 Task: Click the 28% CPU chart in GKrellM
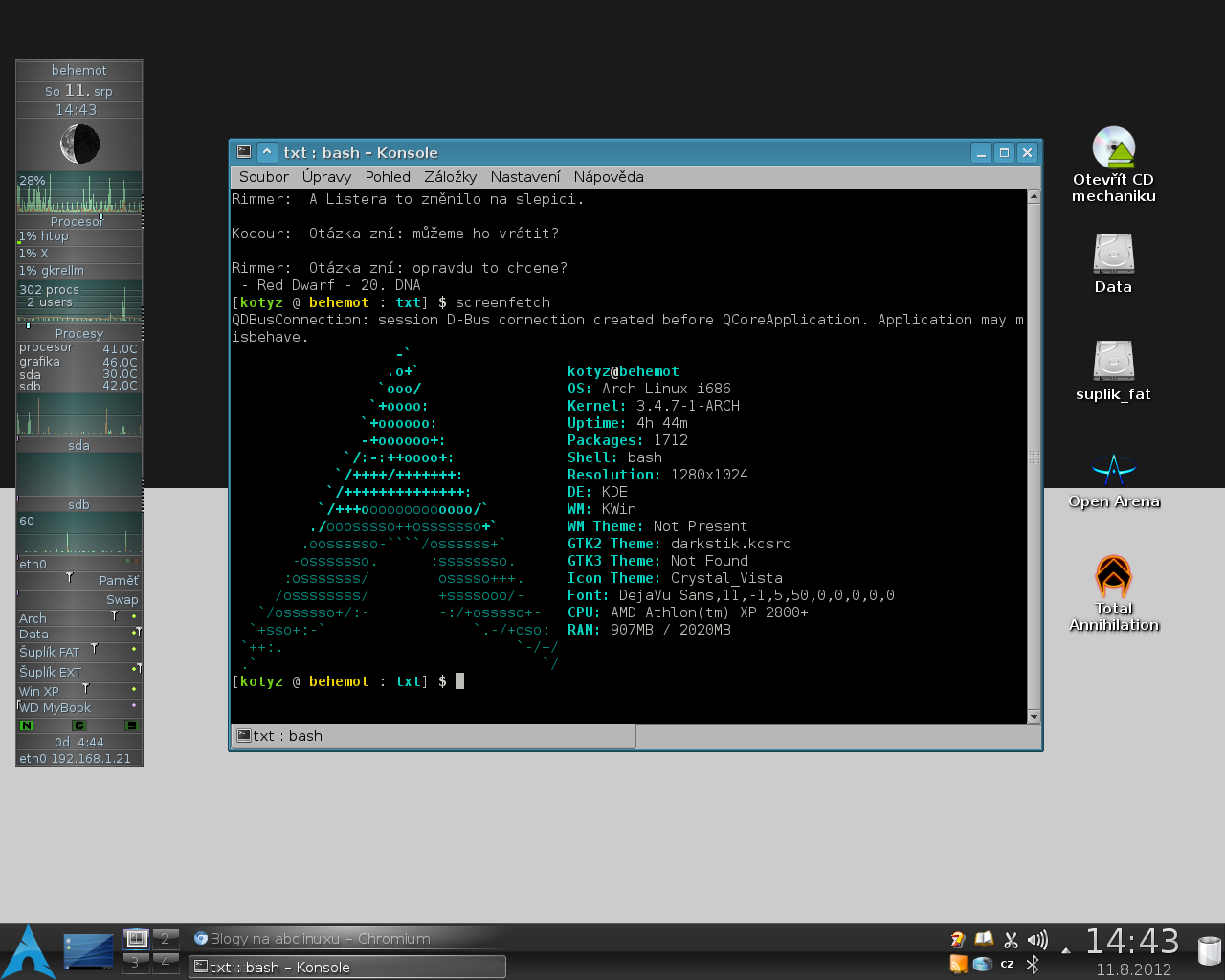[x=79, y=192]
